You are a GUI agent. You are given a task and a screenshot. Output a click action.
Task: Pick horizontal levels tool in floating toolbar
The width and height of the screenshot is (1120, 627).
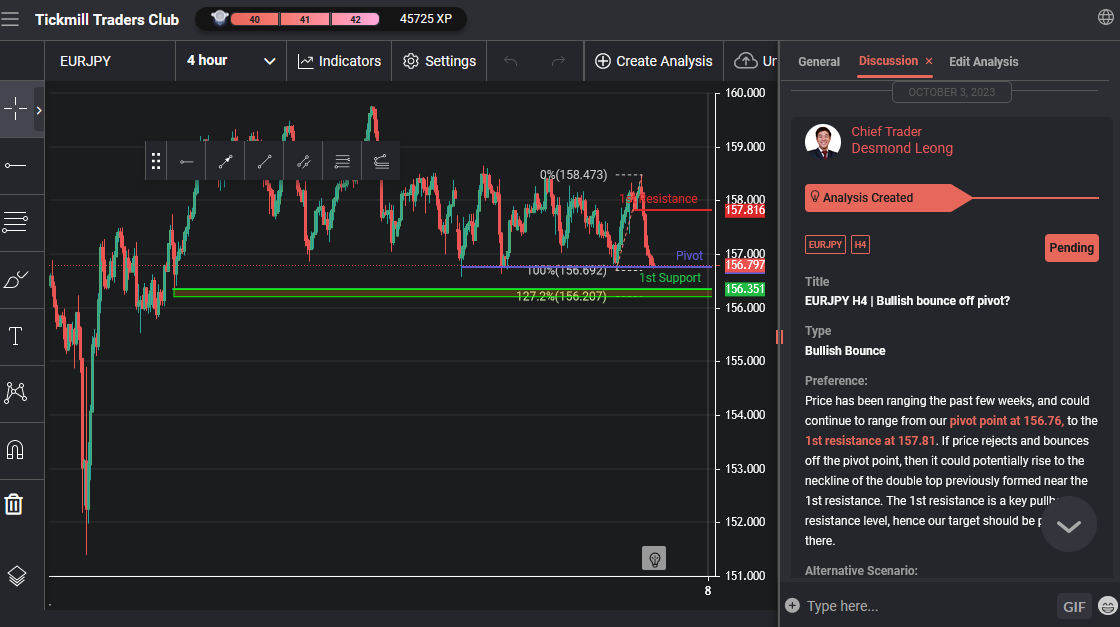342,161
